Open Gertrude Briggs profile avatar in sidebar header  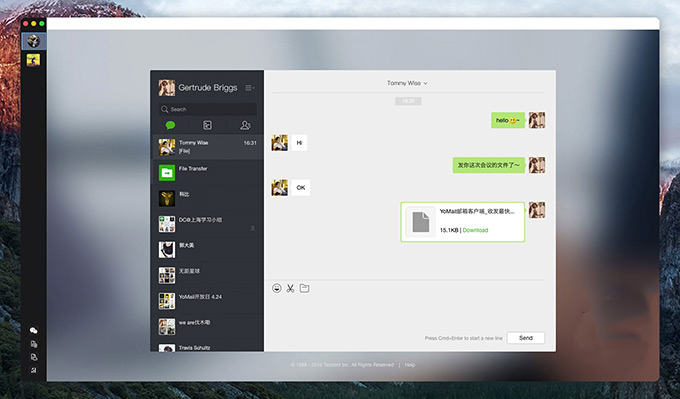167,88
